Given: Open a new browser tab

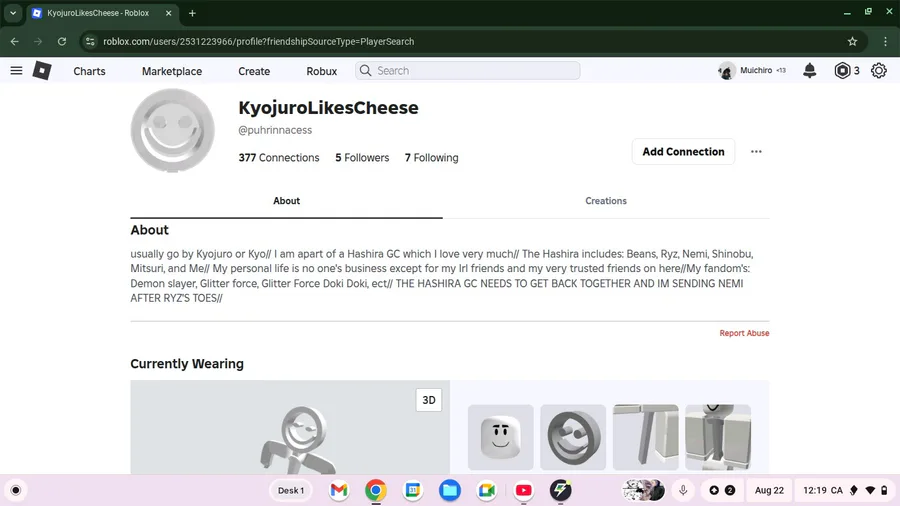Looking at the screenshot, I should click(x=192, y=13).
